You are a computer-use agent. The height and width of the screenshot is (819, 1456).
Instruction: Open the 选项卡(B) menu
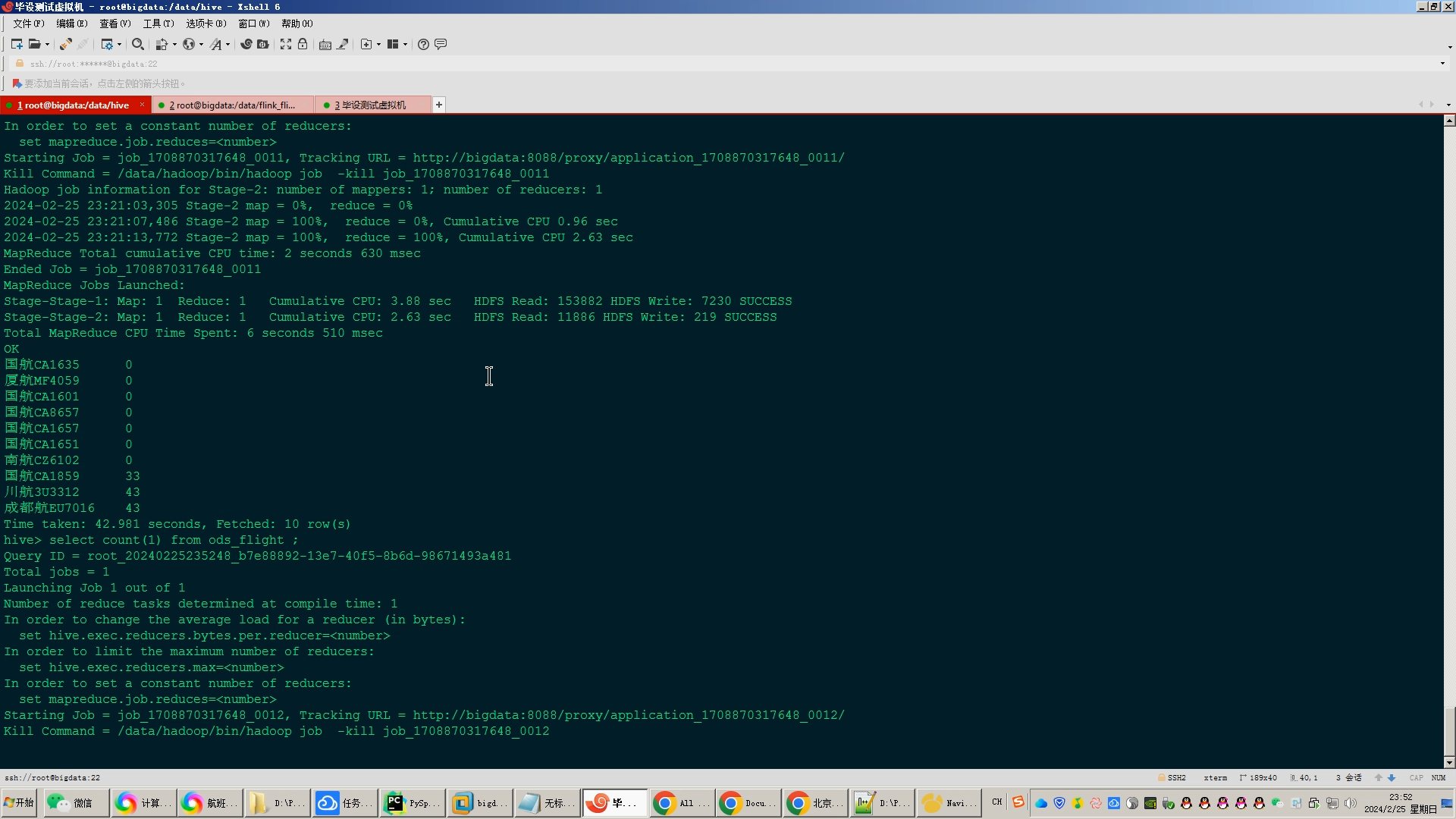(206, 24)
